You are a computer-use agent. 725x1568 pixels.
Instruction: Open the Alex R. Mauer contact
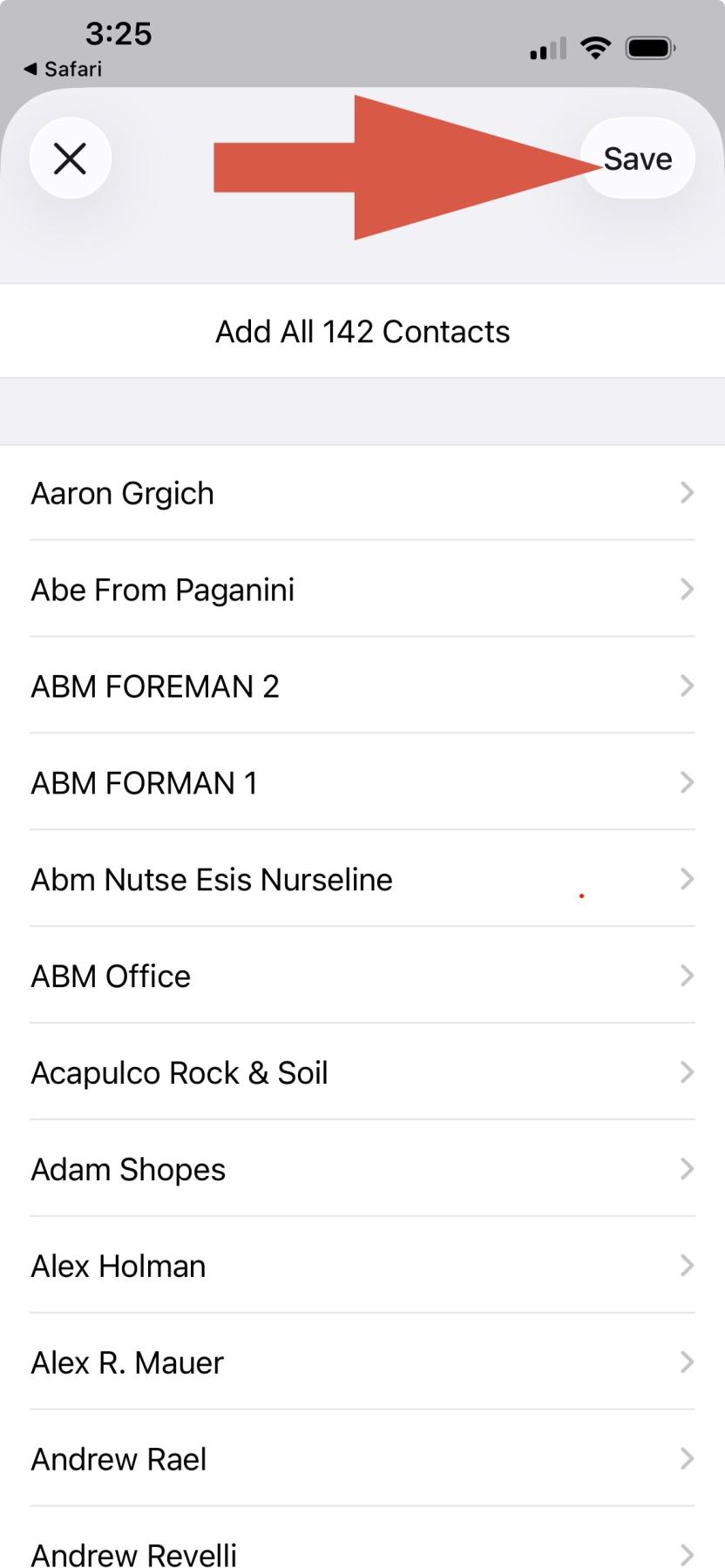pos(127,1363)
